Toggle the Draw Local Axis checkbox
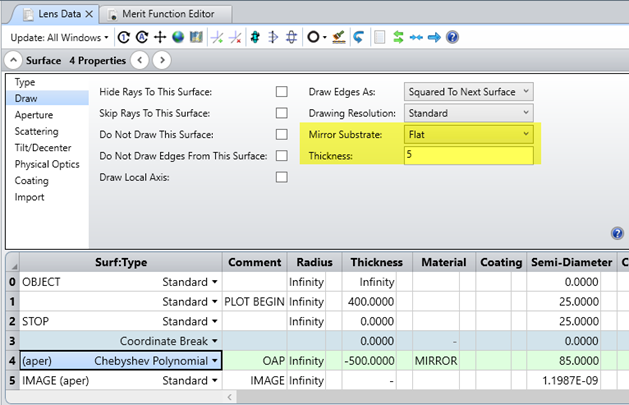 tap(282, 177)
